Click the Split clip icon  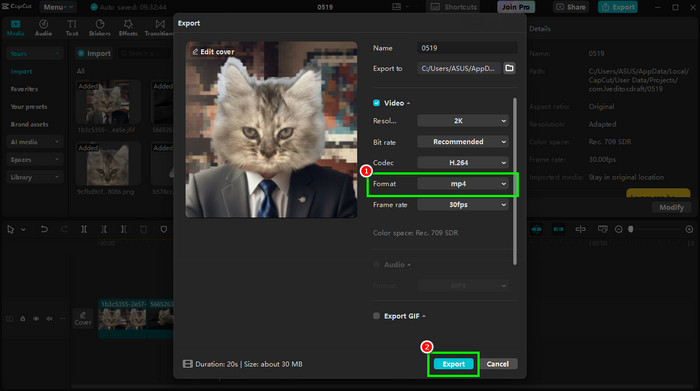(x=84, y=229)
